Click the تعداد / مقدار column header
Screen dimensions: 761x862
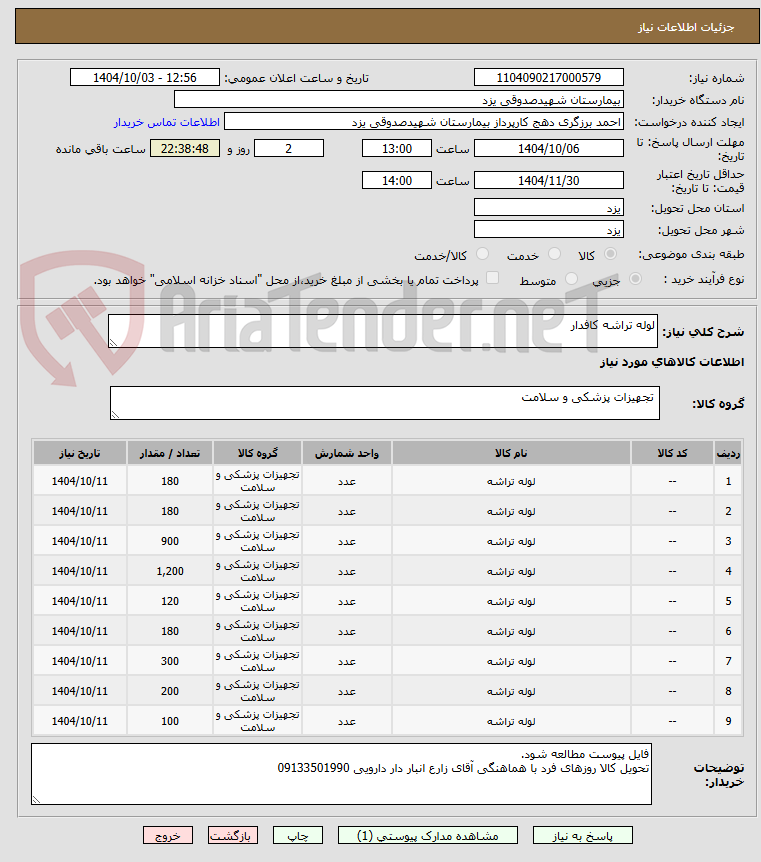[170, 453]
